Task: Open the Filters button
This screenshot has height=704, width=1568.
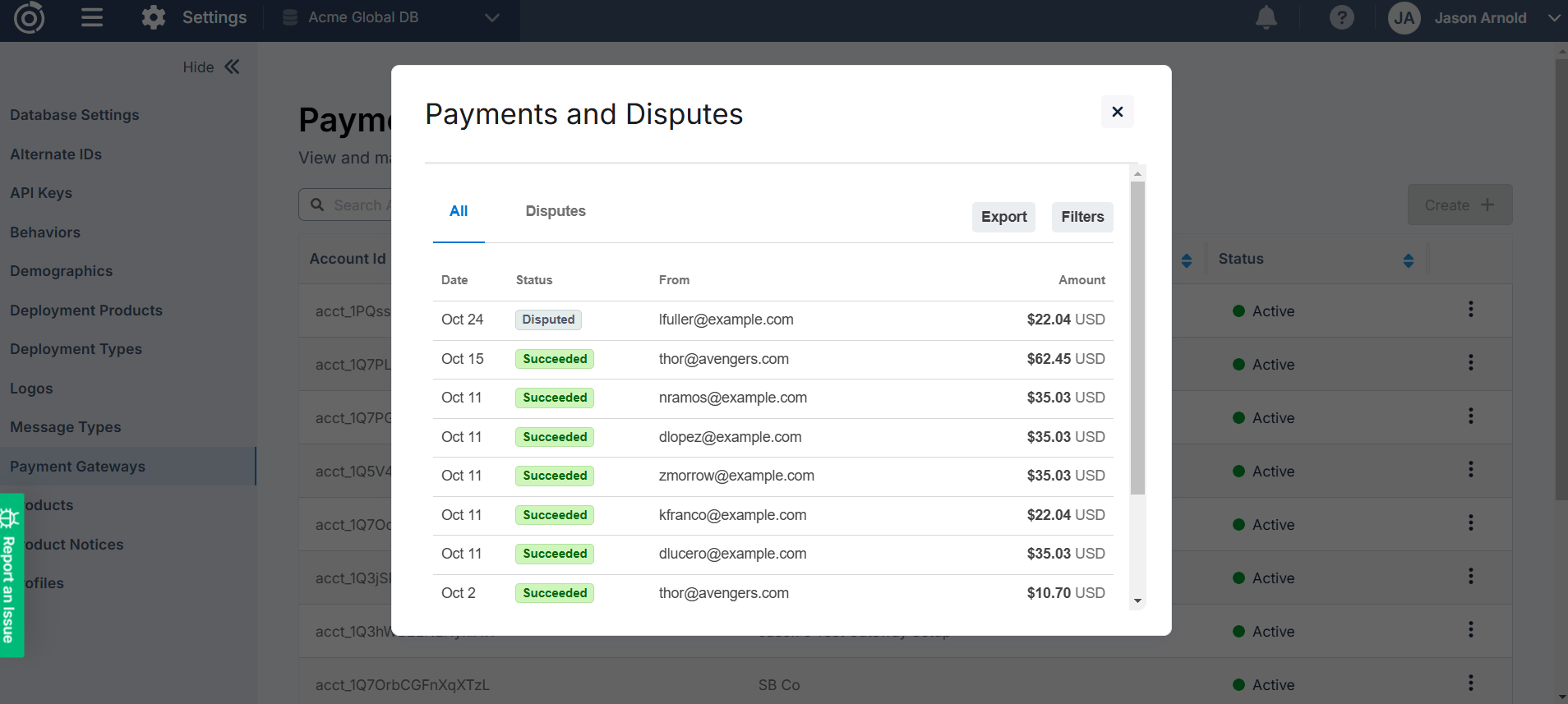Action: [x=1082, y=217]
